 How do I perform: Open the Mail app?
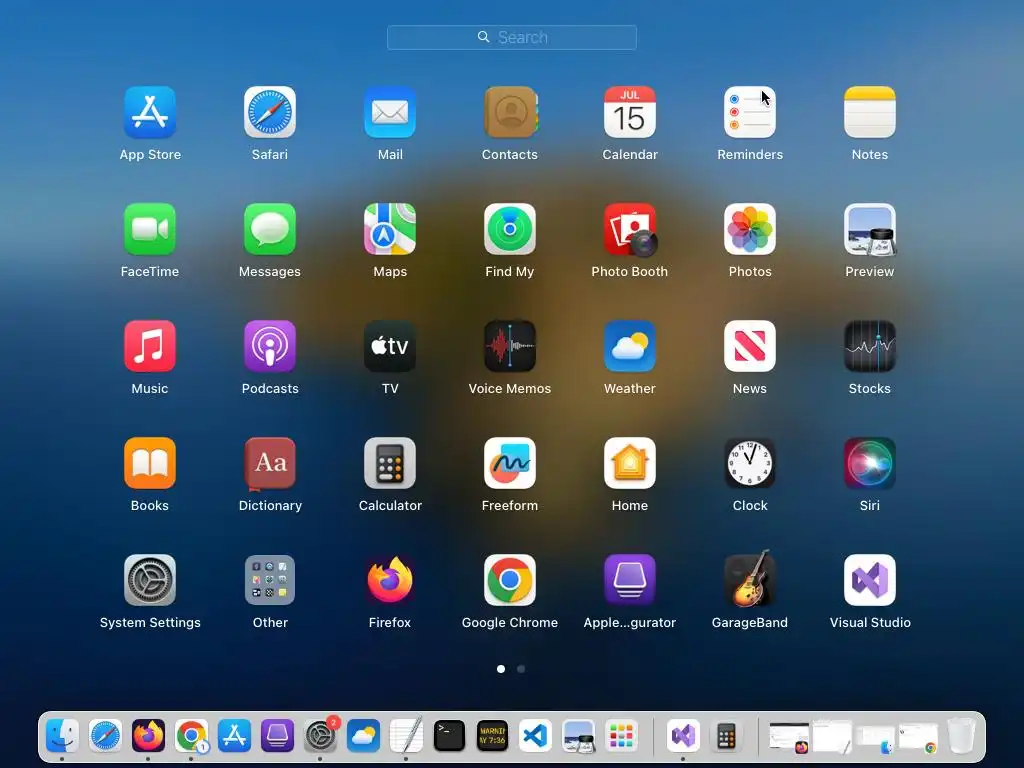[390, 112]
